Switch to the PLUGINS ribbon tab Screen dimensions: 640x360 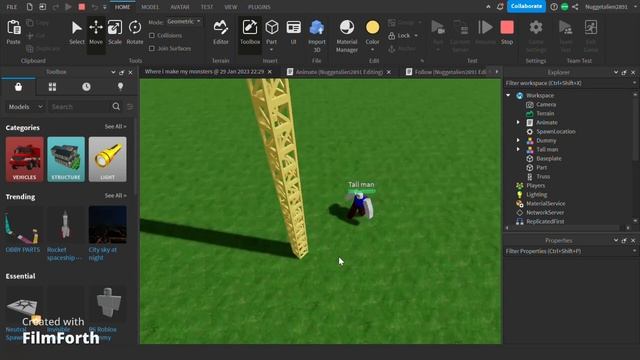point(259,7)
